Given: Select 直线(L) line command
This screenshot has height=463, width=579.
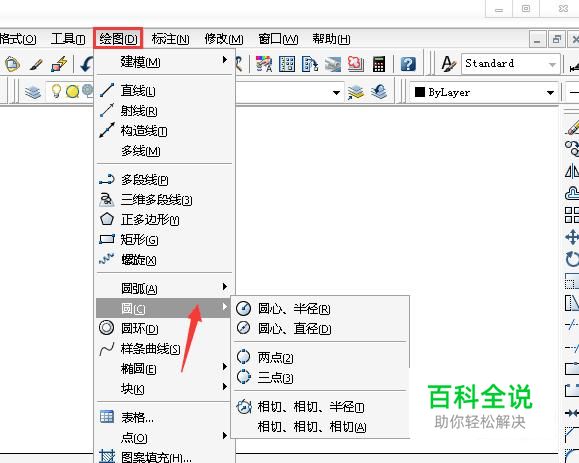Looking at the screenshot, I should point(165,90).
